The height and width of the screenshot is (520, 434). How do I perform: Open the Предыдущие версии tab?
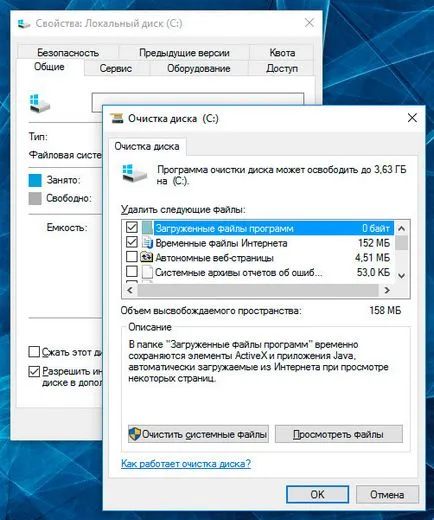184,53
